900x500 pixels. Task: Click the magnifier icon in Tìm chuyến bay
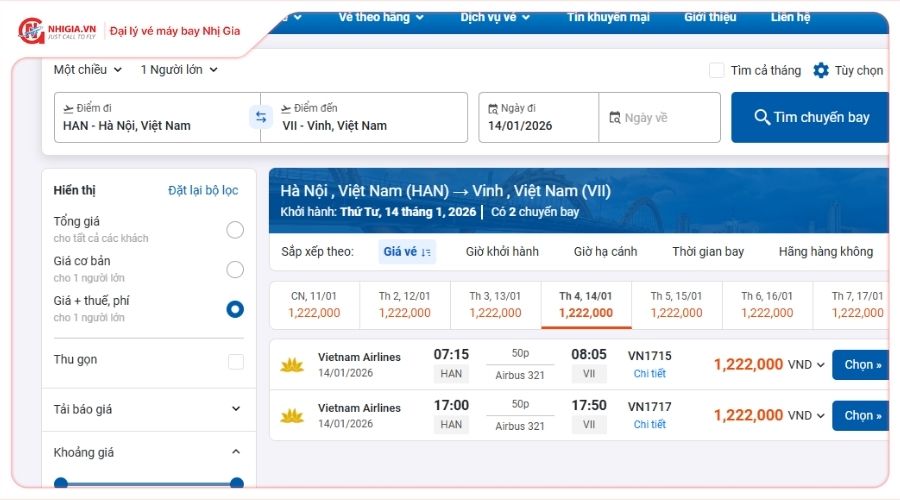[762, 117]
